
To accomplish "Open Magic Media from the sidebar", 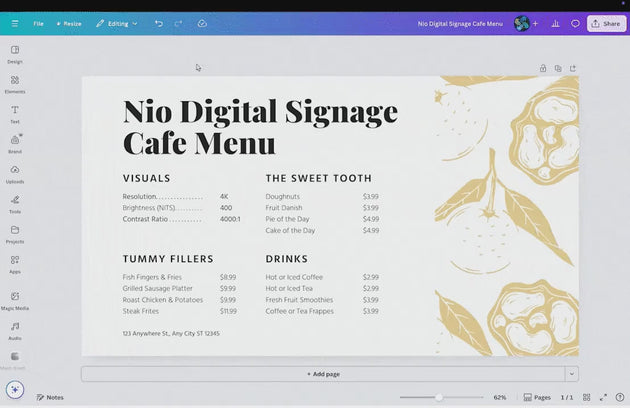I will click(x=15, y=299).
